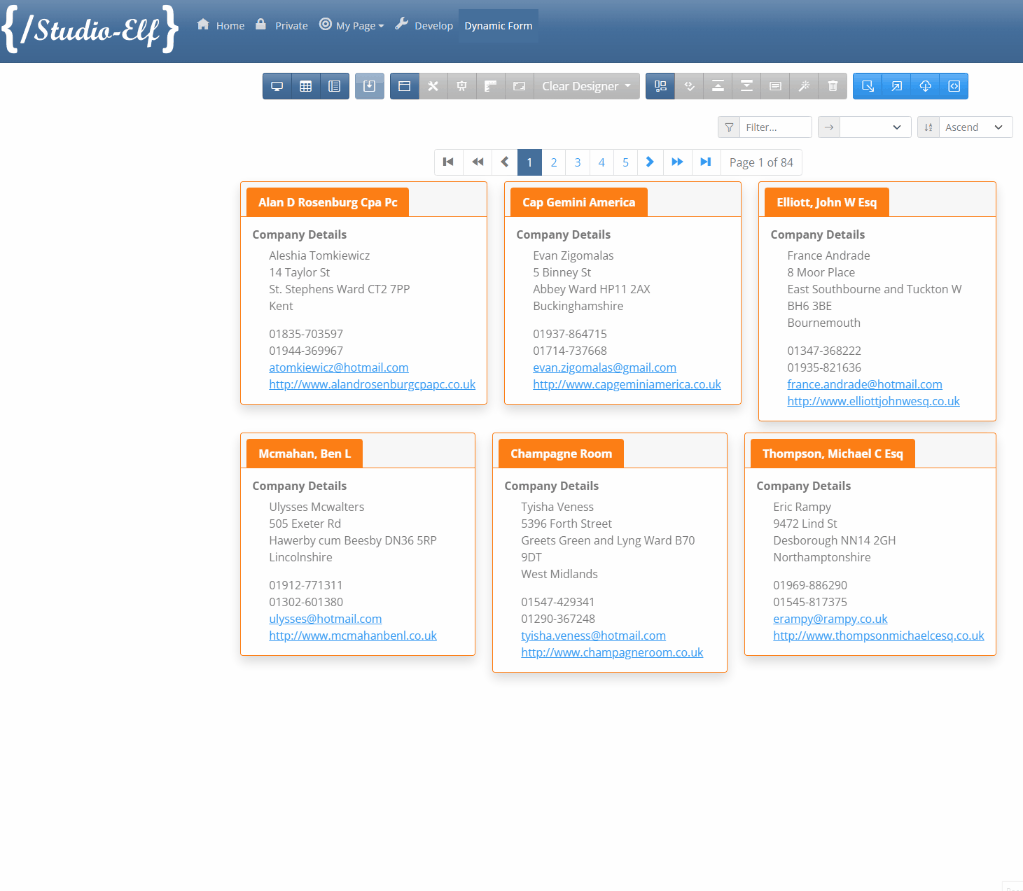This screenshot has height=891, width=1023.
Task: Click the Thompson, Michael C Esq card header
Action: (x=832, y=454)
